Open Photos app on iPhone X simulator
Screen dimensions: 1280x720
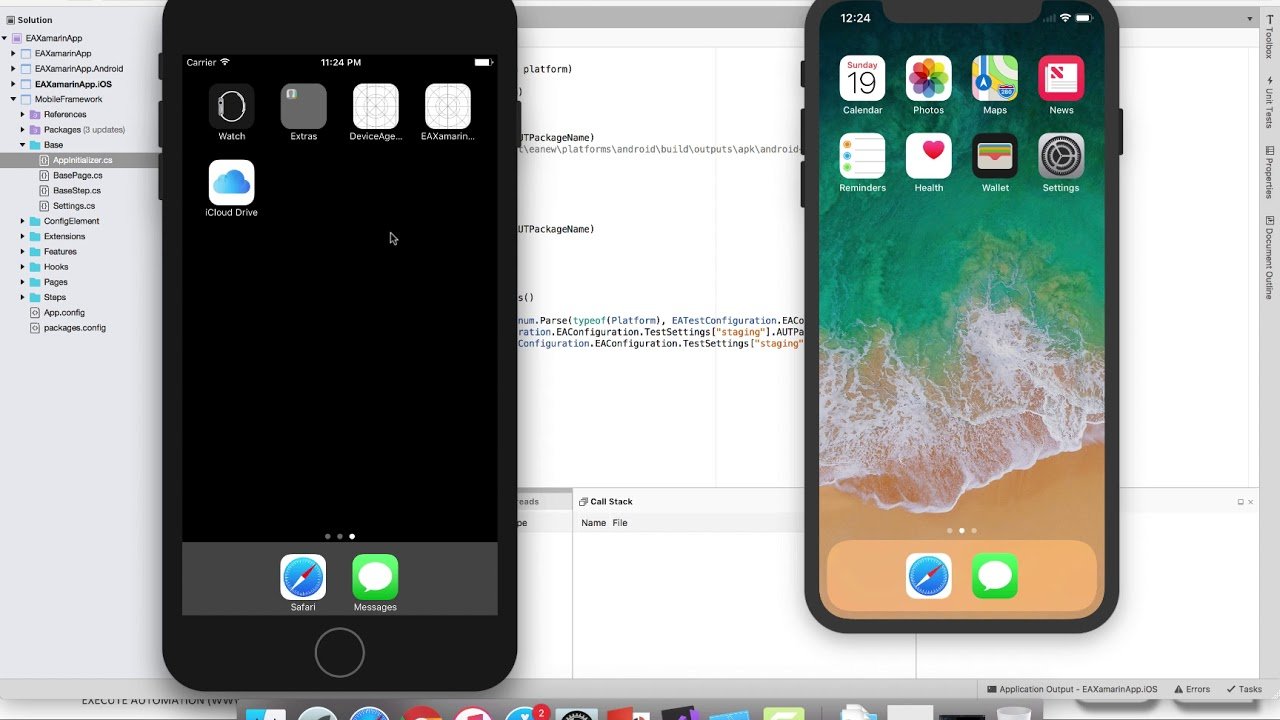point(928,78)
